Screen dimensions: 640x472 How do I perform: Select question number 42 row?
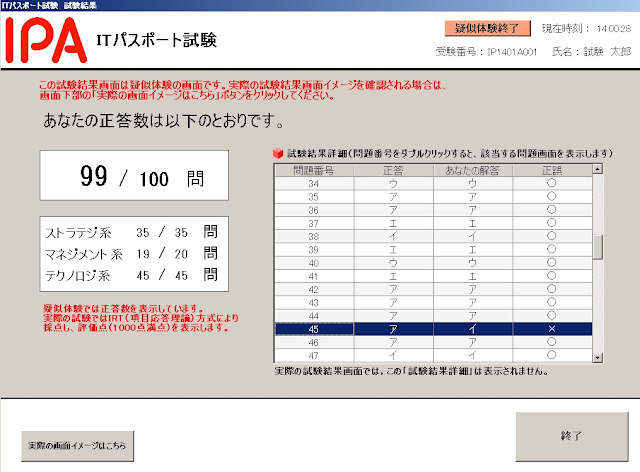[433, 289]
